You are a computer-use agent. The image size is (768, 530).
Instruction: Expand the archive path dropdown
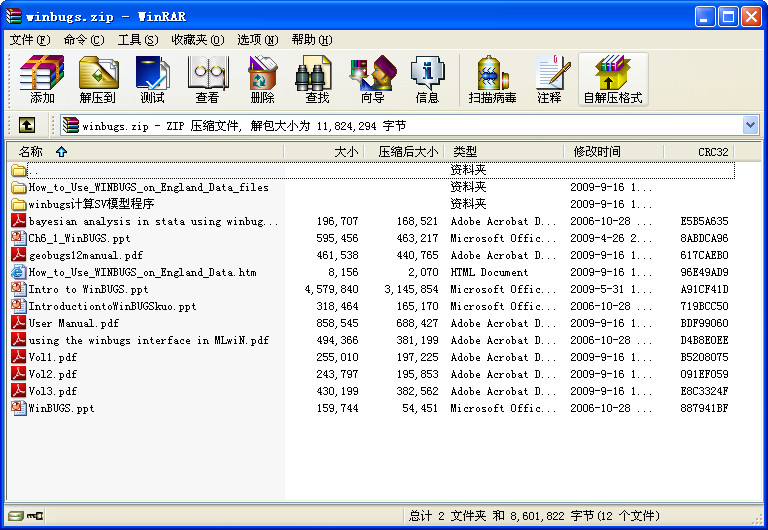(x=750, y=125)
